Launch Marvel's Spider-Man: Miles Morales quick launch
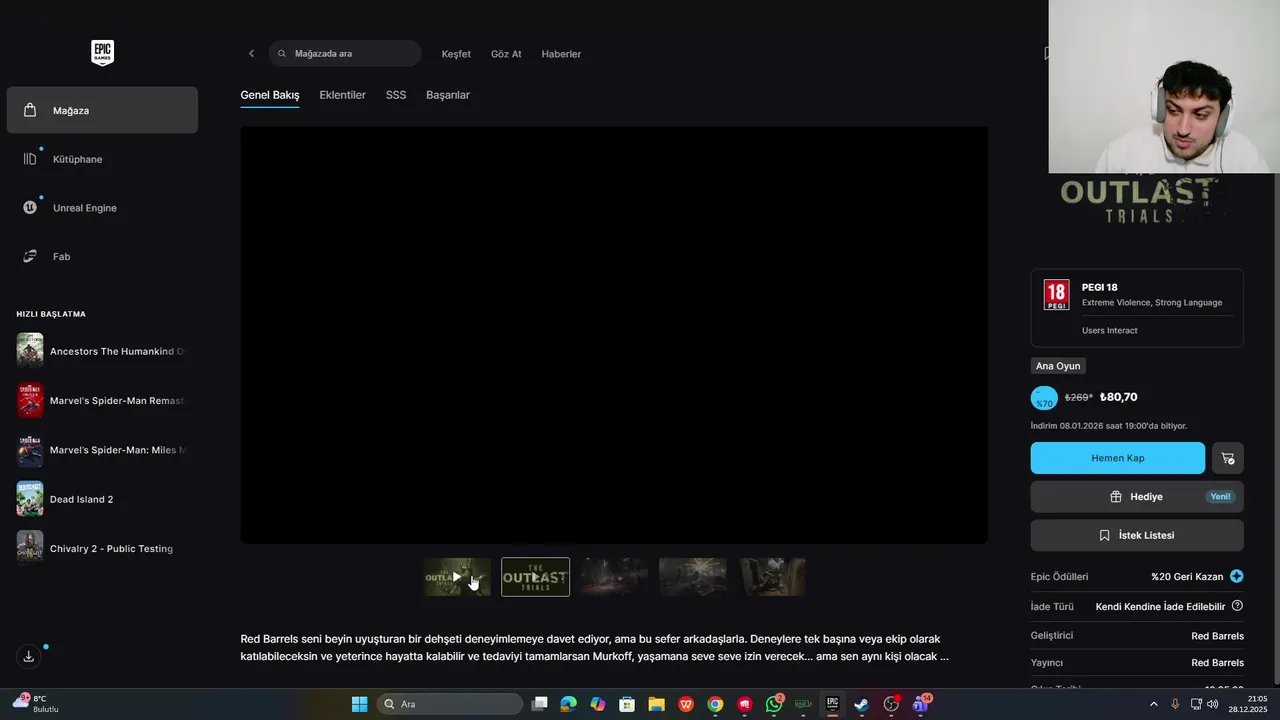The image size is (1280, 720). click(x=102, y=450)
